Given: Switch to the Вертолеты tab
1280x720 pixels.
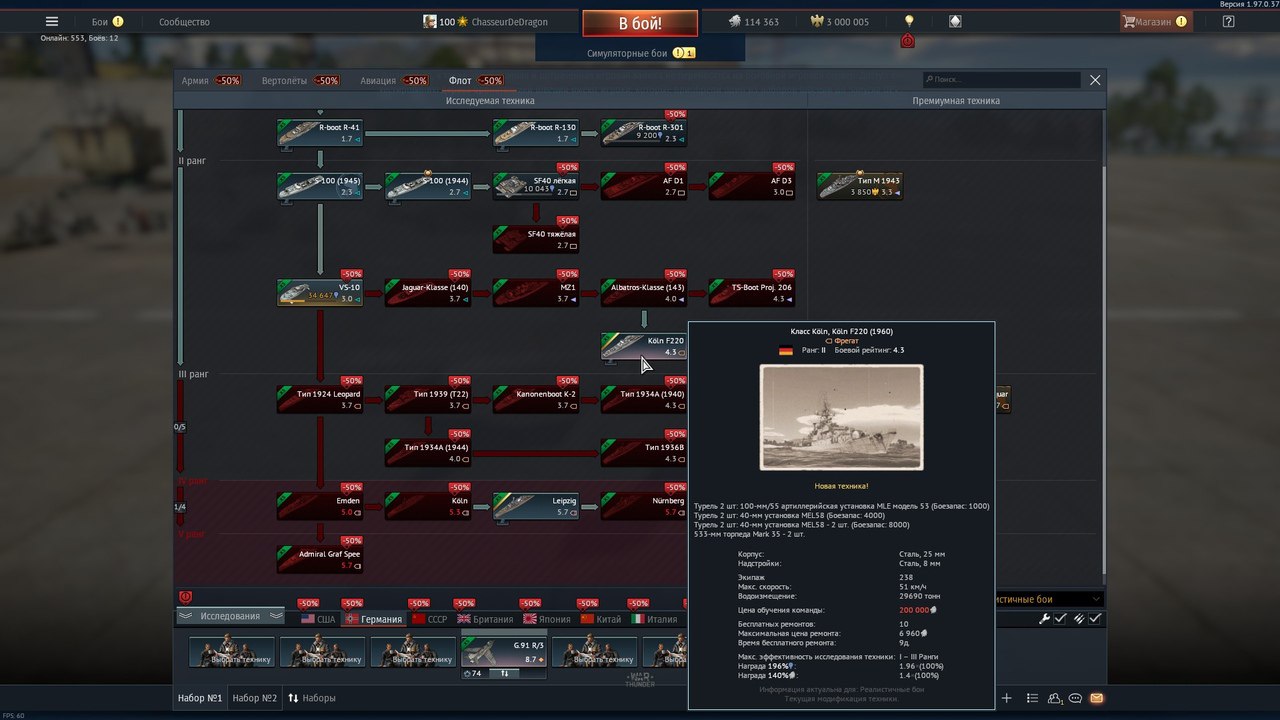Looking at the screenshot, I should (300, 80).
